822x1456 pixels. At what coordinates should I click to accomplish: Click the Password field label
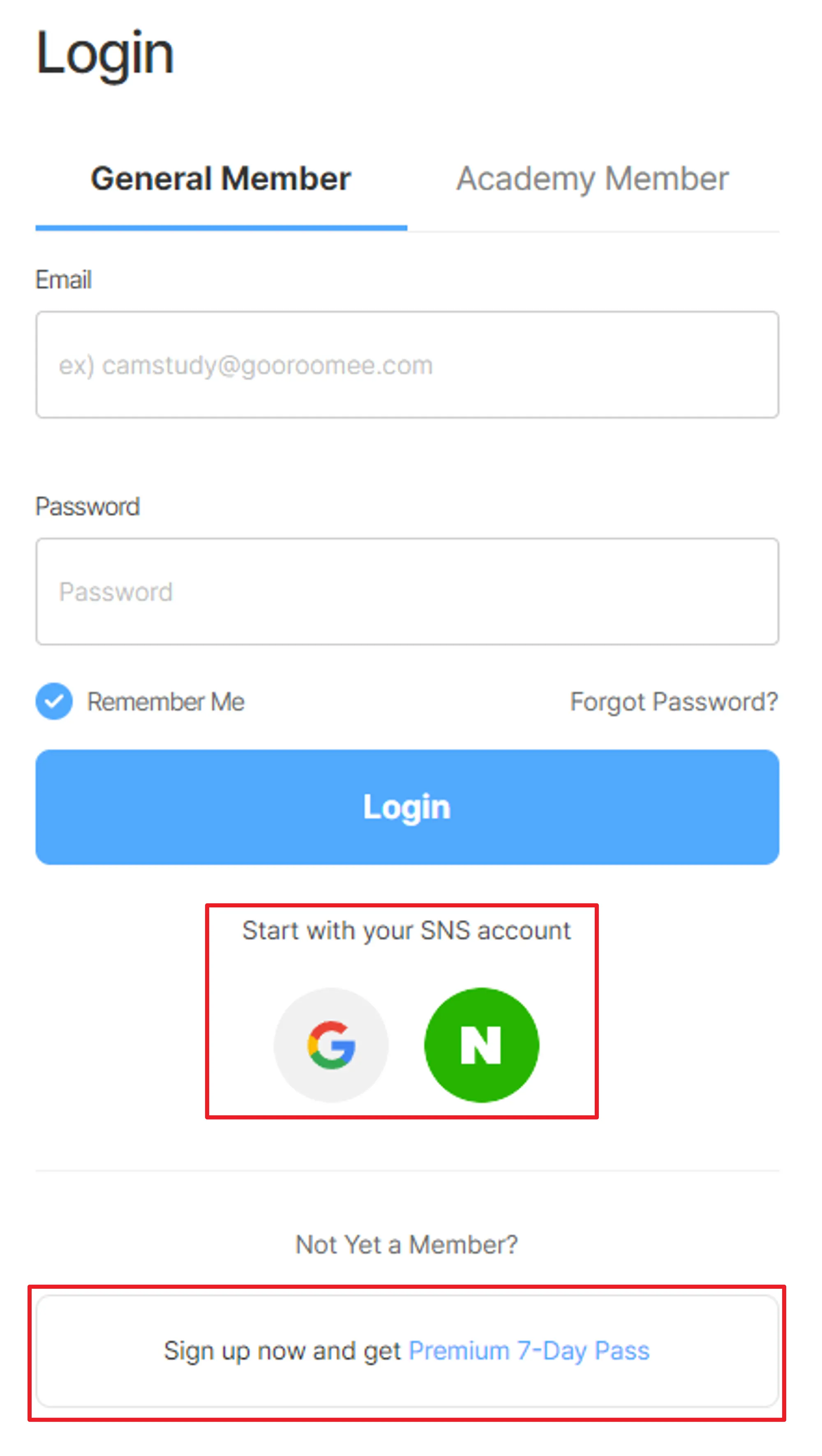click(x=87, y=506)
